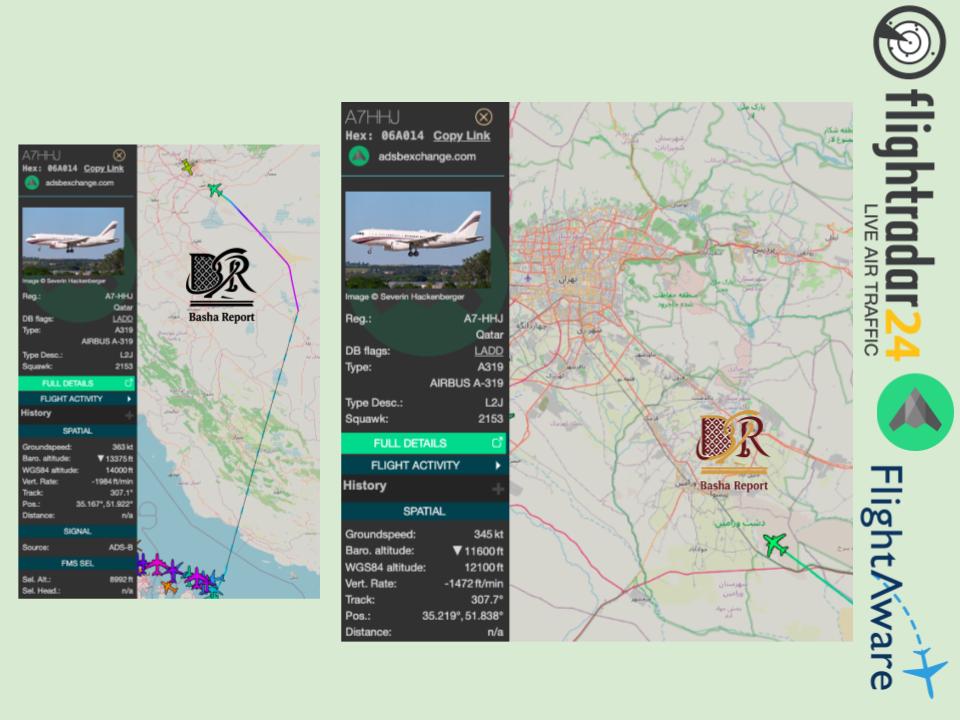Select teal aircraft icon at purple track end
Screen dimensions: 960x720
(214, 190)
